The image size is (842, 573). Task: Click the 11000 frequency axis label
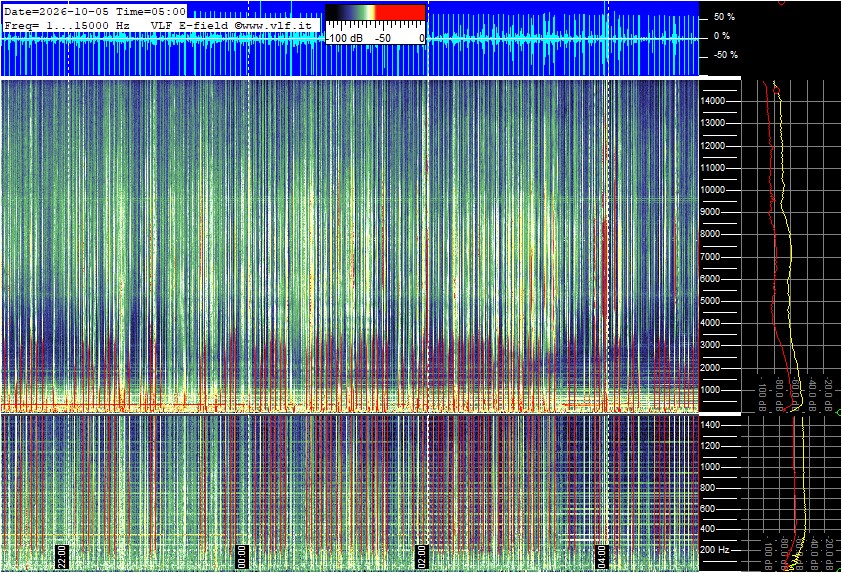click(x=713, y=168)
